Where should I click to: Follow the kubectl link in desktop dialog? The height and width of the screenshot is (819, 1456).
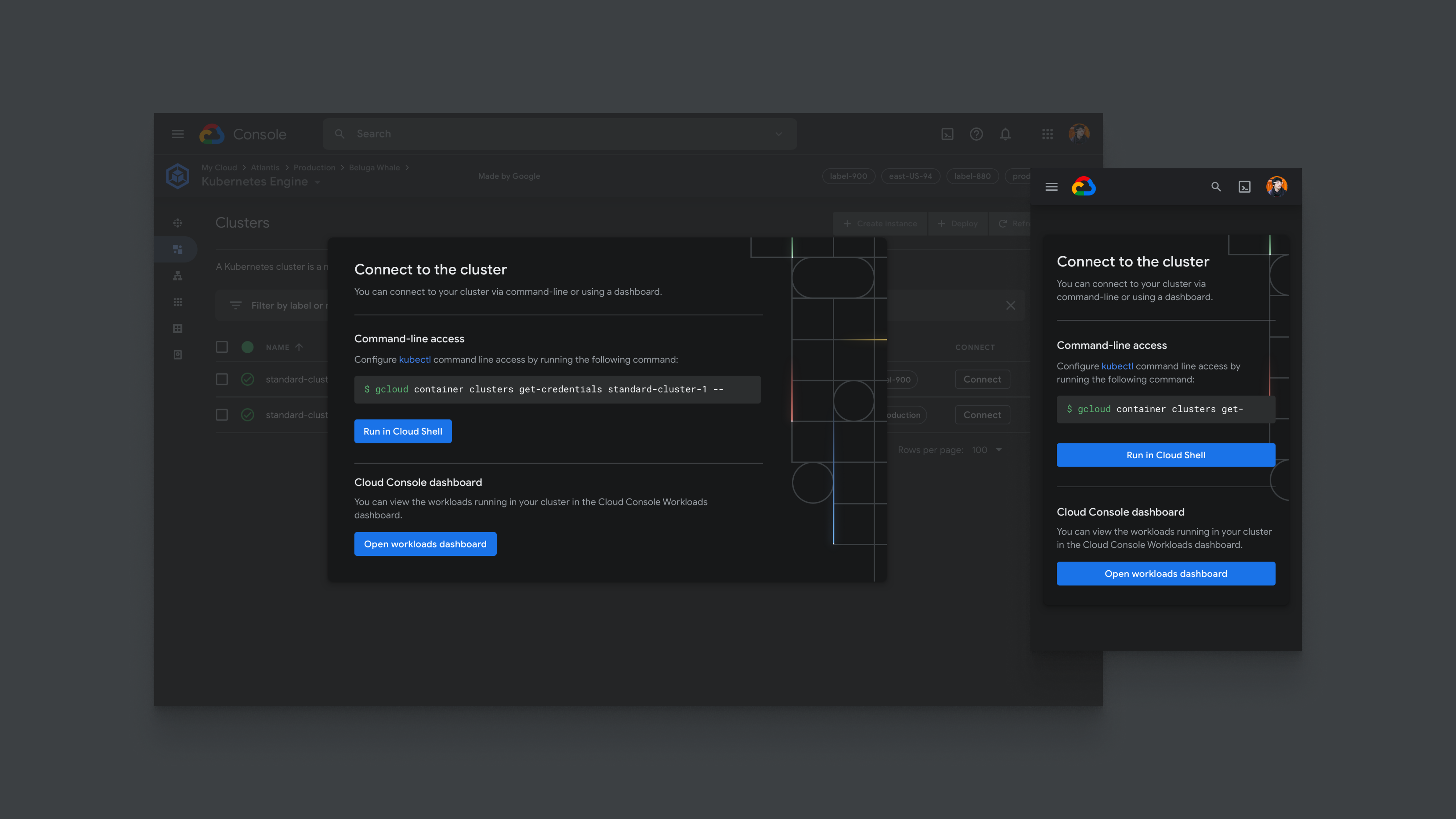tap(415, 360)
